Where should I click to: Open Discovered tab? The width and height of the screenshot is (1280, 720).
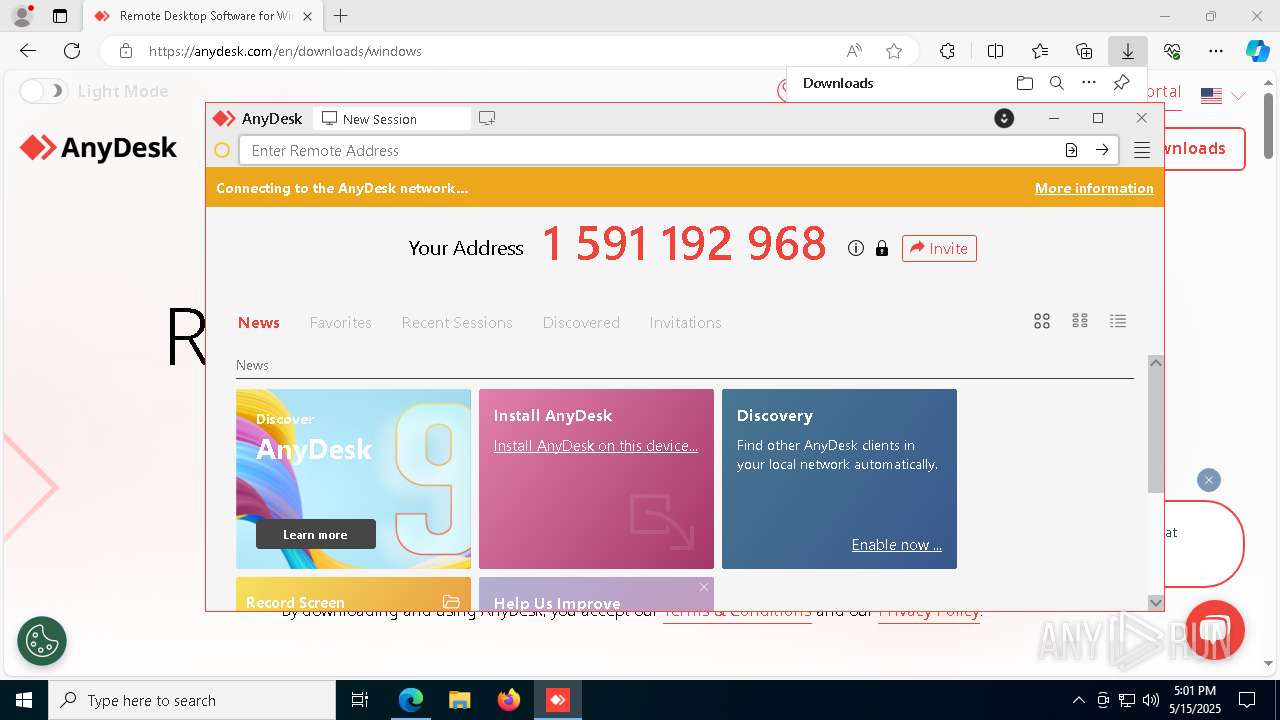[581, 322]
